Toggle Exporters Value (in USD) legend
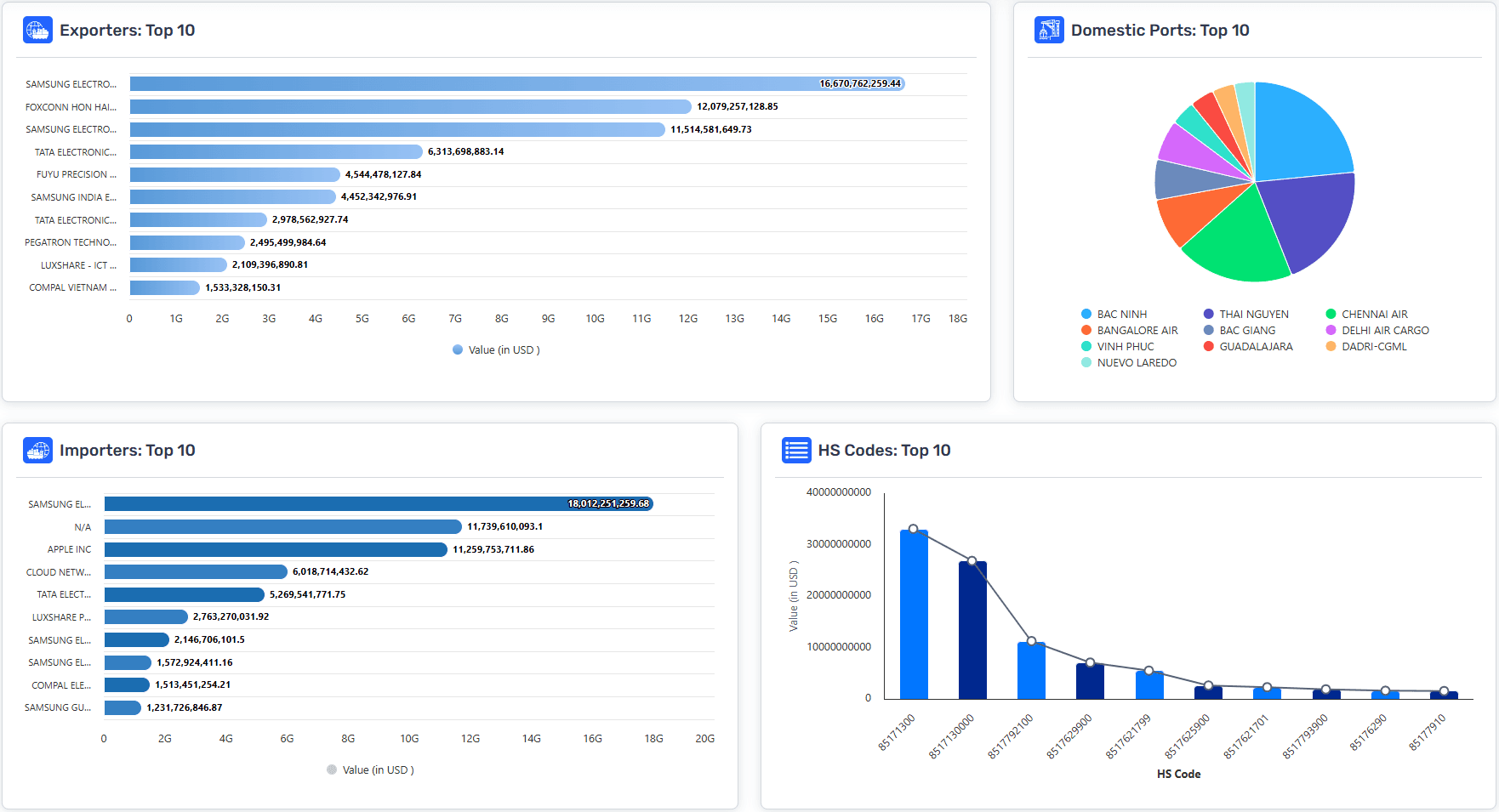Image resolution: width=1499 pixels, height=812 pixels. 496,350
